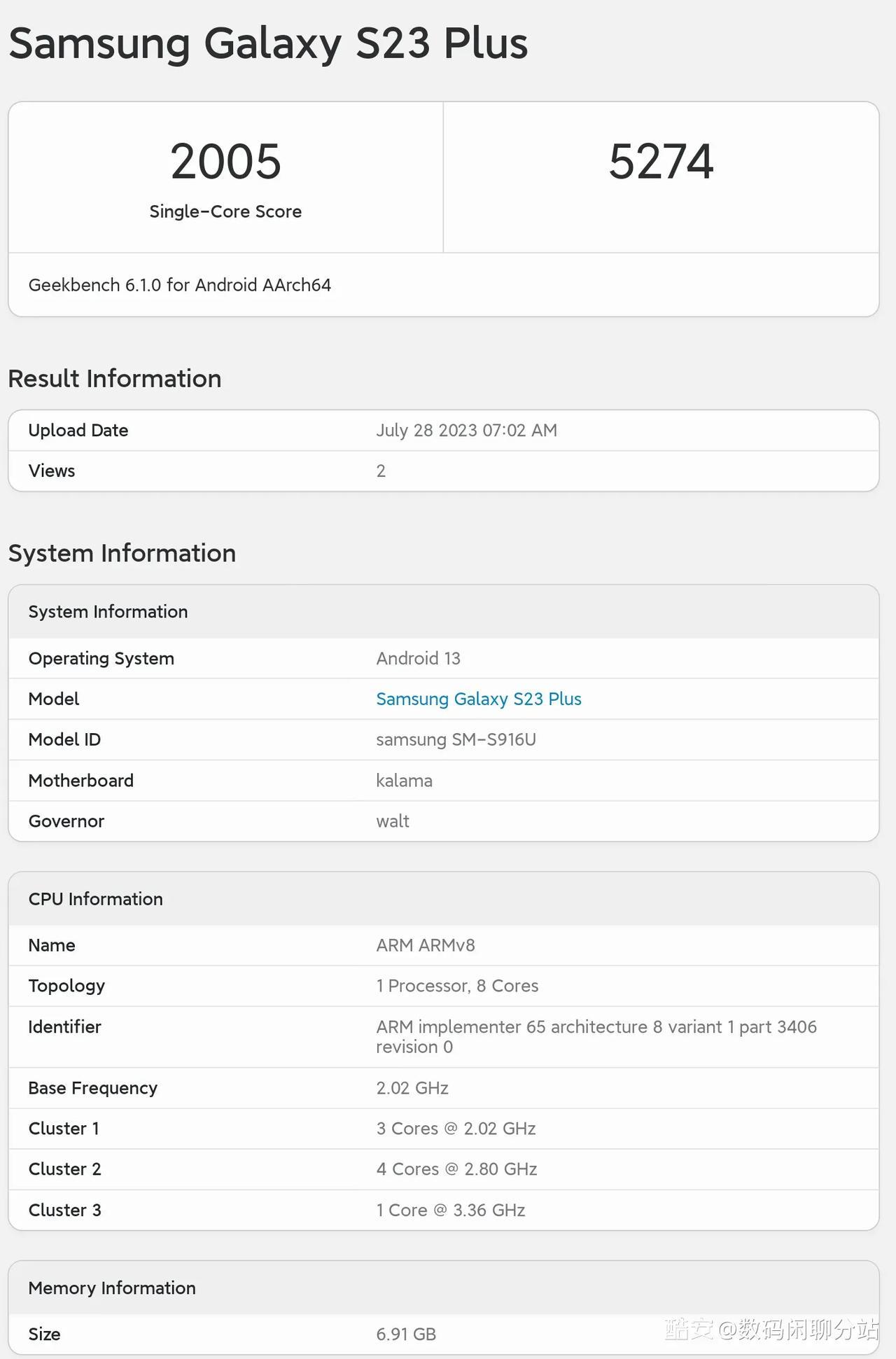Click the ARM implementer identifier text

596,1036
